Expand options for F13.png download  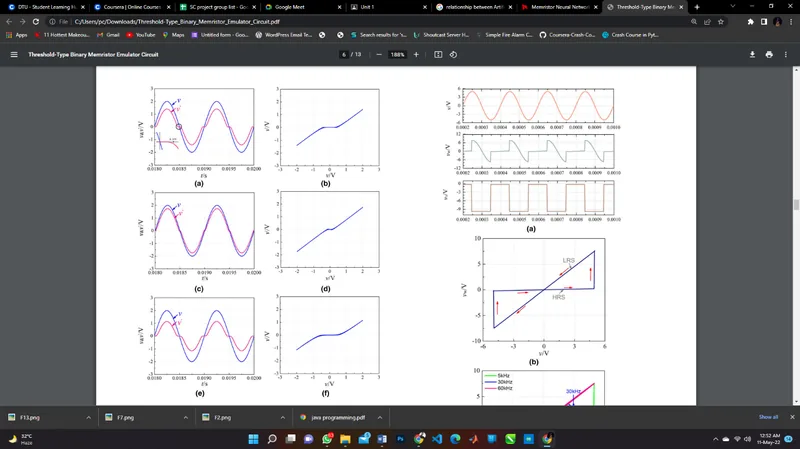click(88, 417)
